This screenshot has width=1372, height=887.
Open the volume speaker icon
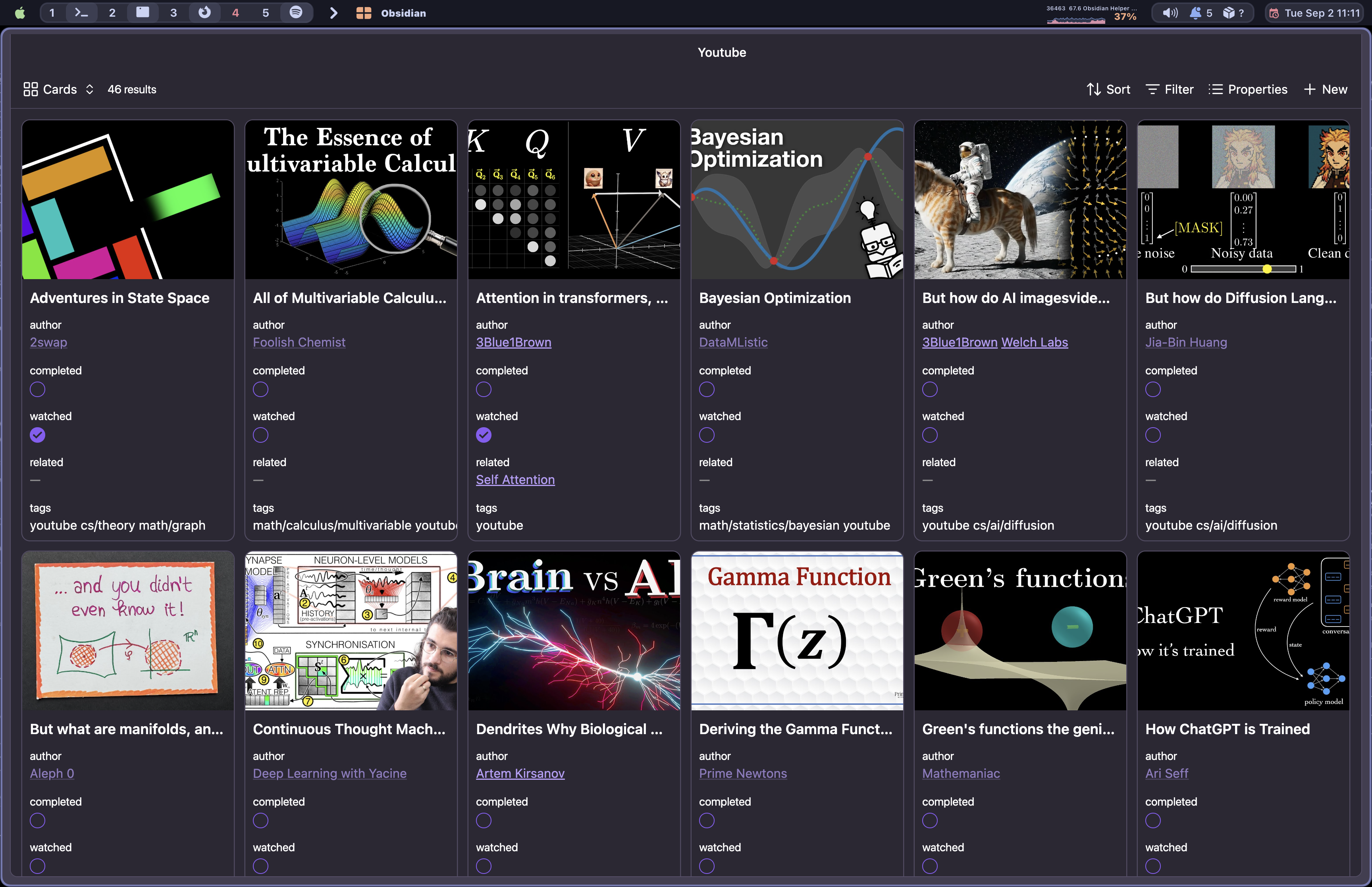1170,13
